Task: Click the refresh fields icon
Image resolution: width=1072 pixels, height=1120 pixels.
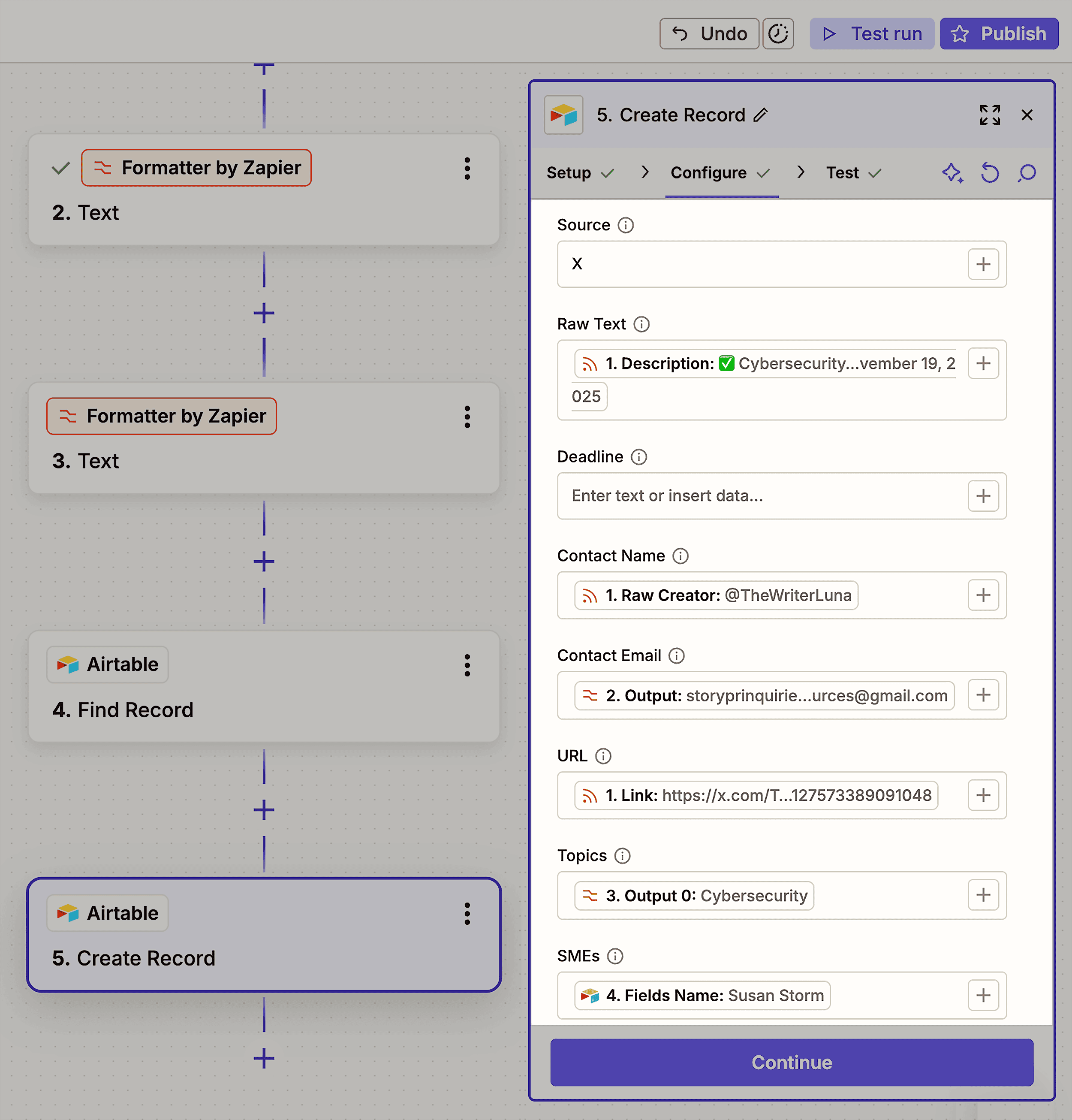Action: tap(989, 172)
